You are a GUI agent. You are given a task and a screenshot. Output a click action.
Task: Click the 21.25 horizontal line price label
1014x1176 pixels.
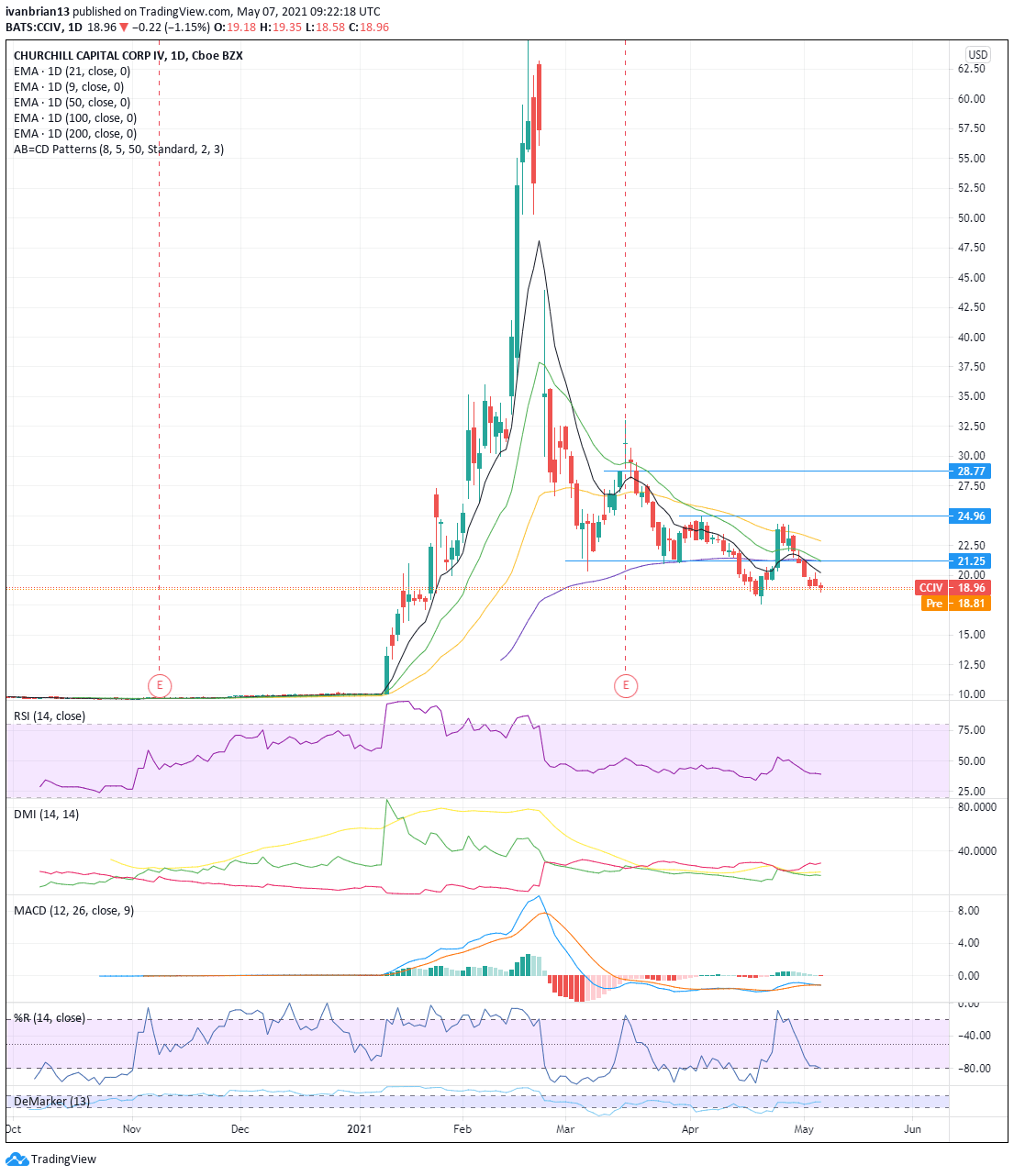(971, 561)
